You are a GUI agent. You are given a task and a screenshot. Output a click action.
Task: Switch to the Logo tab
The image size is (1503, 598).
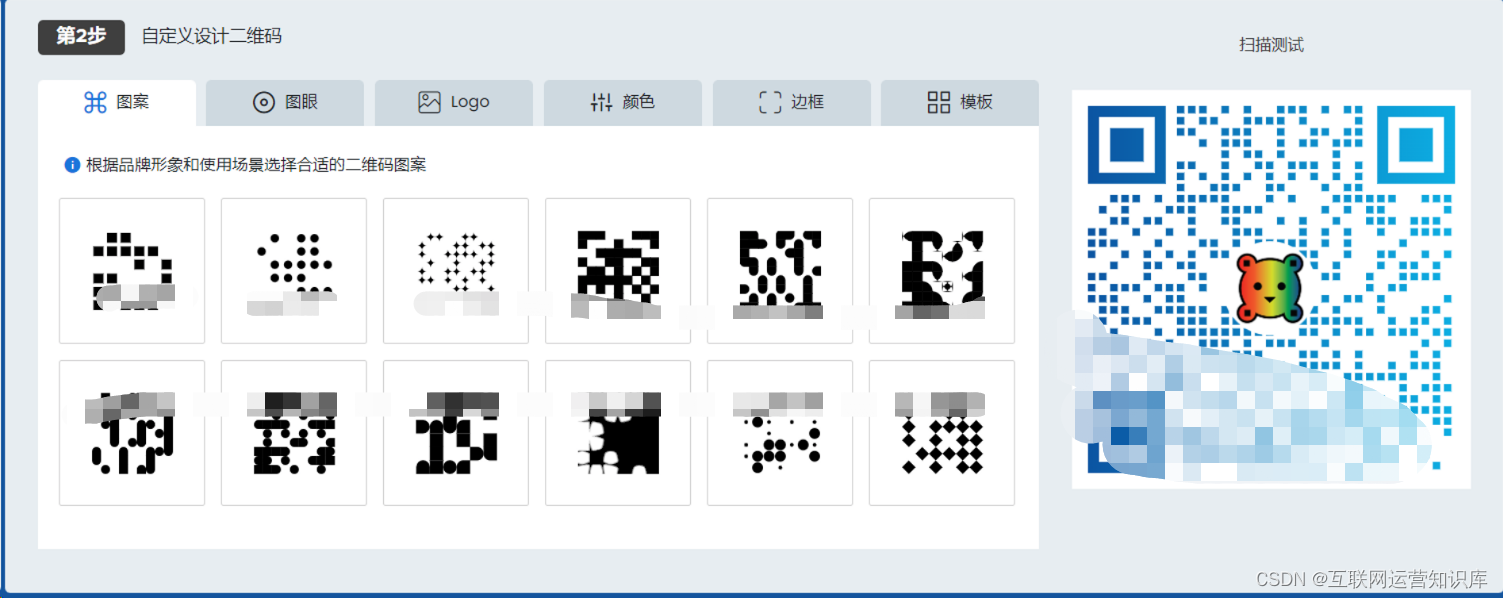(454, 102)
